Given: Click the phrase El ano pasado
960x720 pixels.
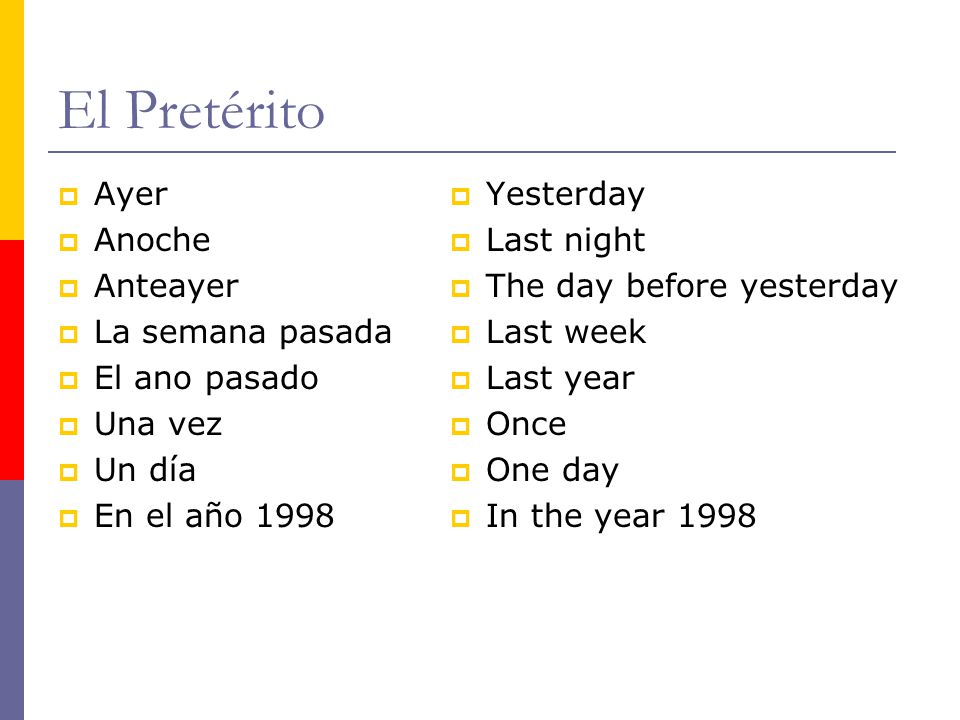Looking at the screenshot, I should [206, 378].
